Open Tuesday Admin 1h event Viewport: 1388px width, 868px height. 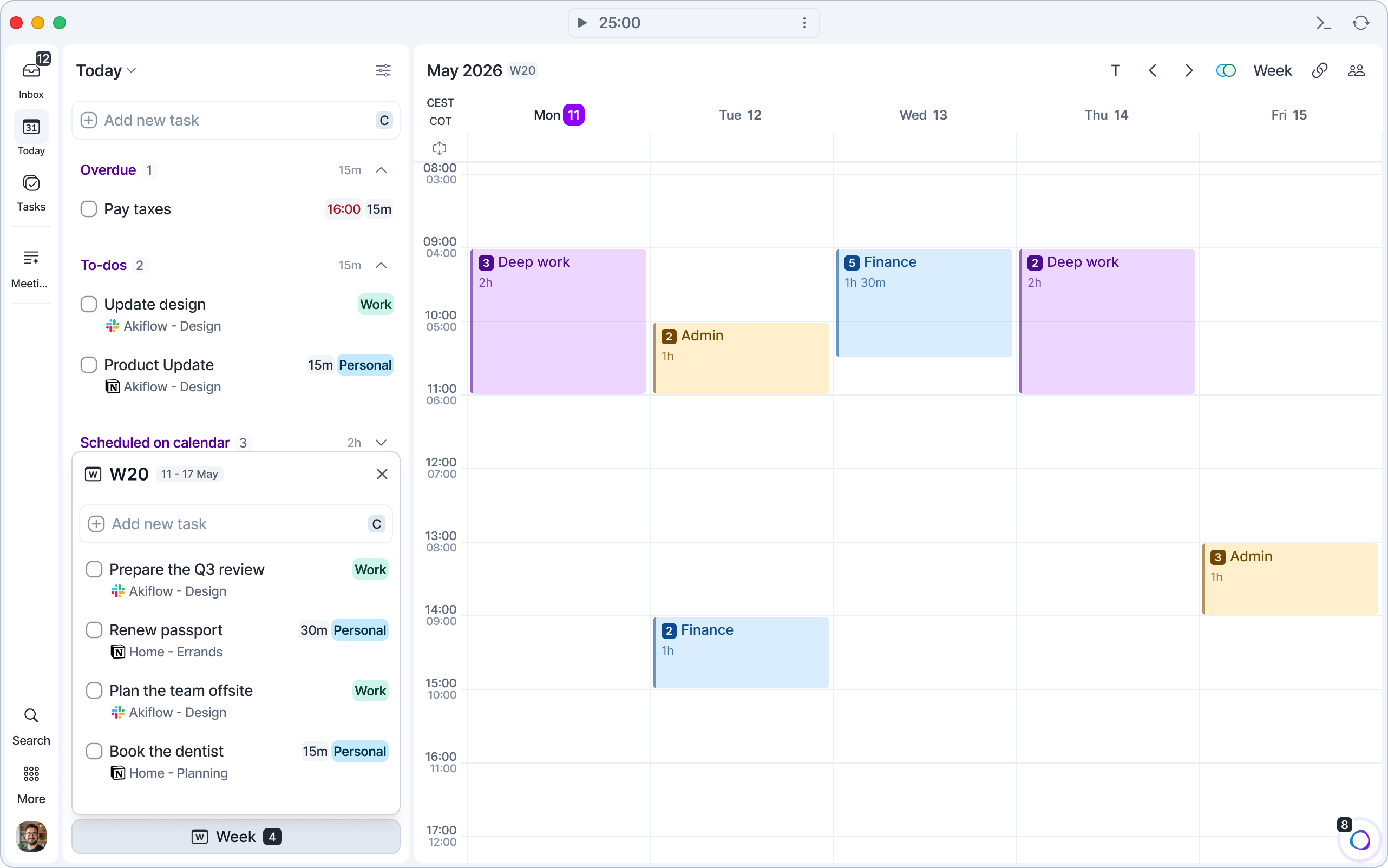(x=741, y=358)
